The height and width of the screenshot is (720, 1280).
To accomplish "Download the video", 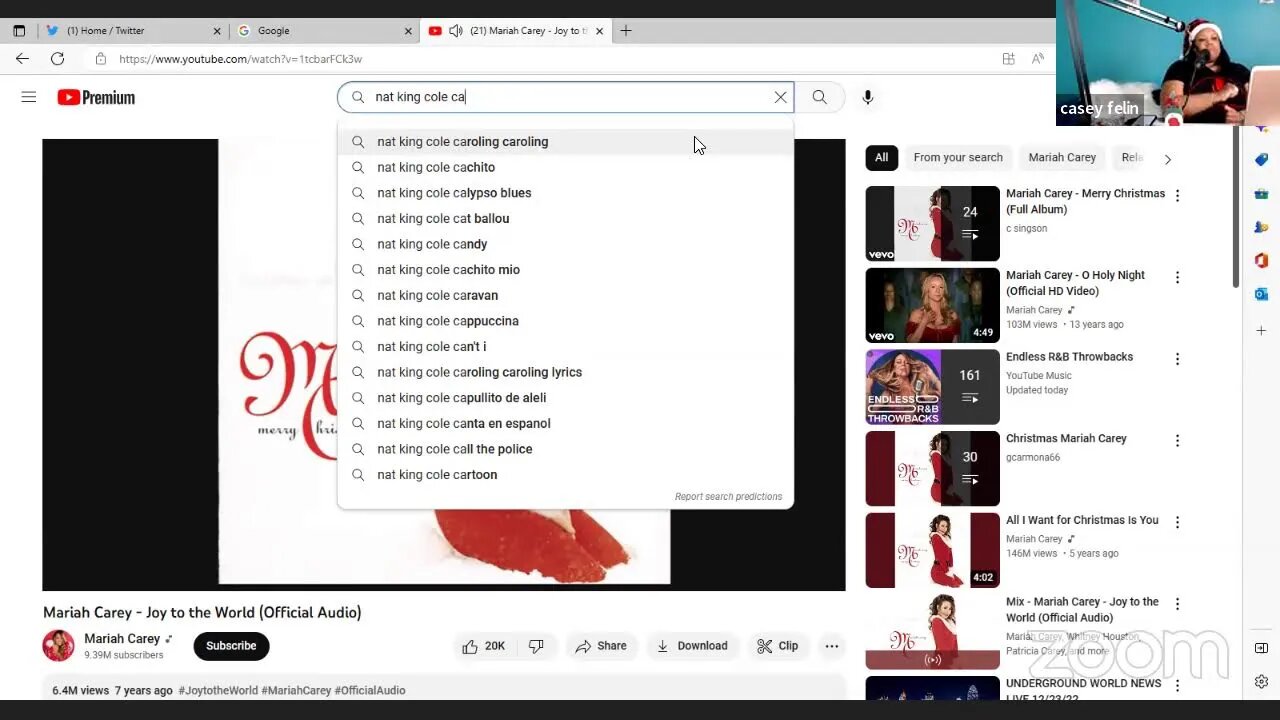I will 692,646.
